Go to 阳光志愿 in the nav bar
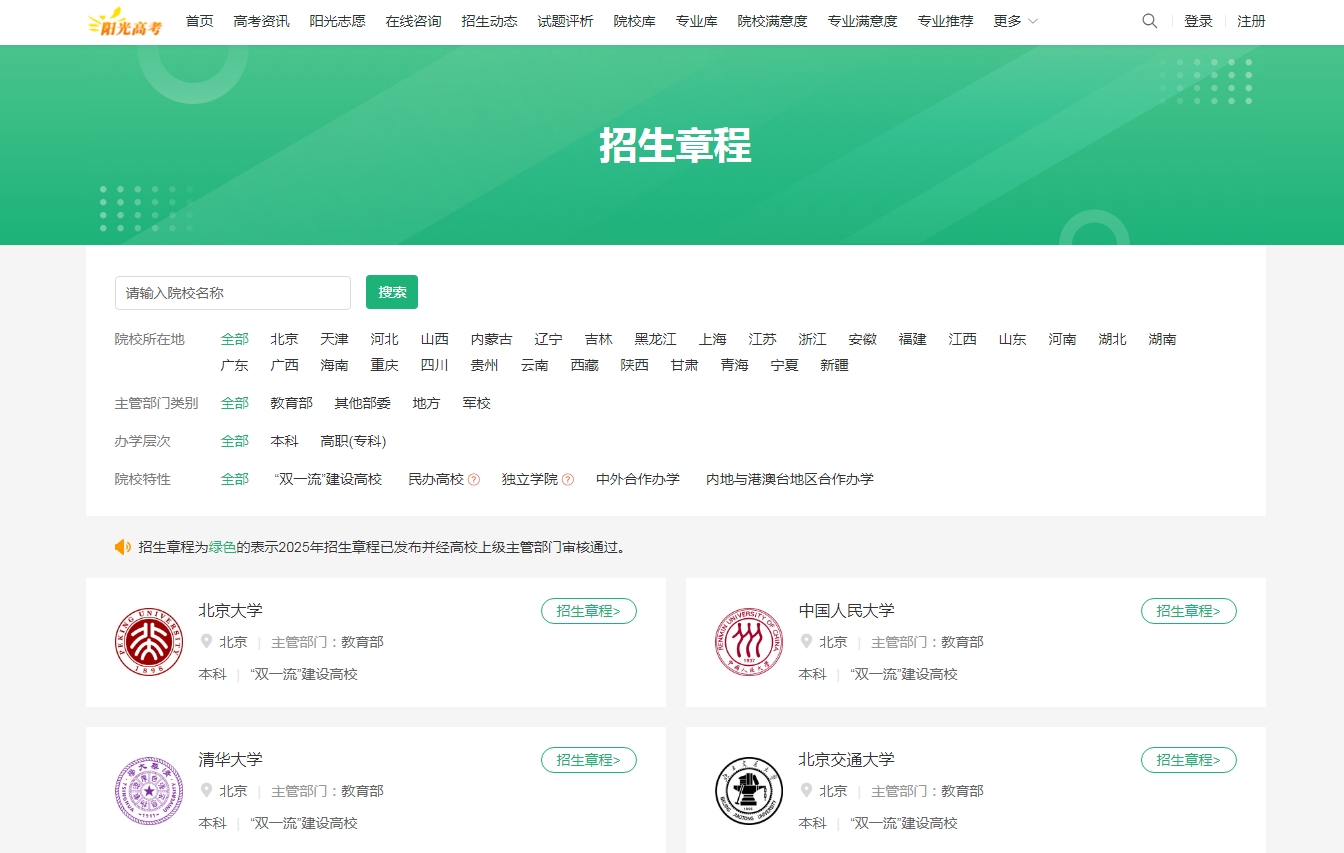Viewport: 1344px width, 853px height. pos(338,21)
